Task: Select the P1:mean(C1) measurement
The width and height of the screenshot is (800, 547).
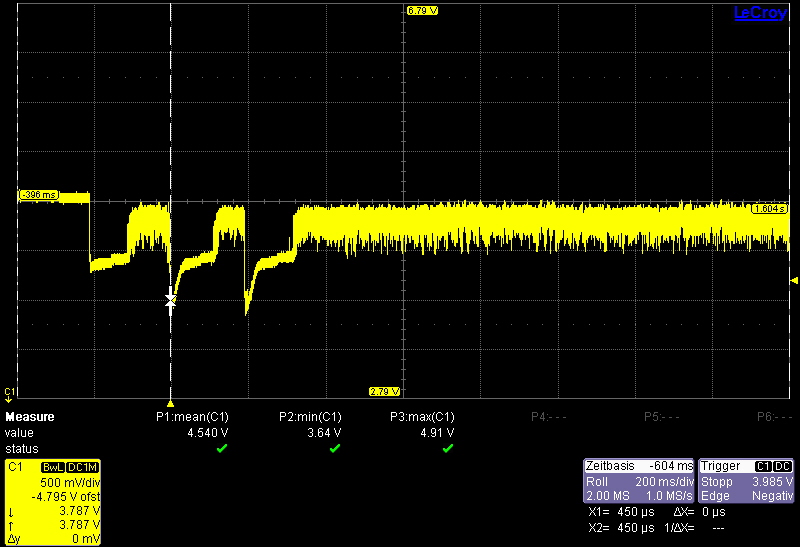Action: pyautogui.click(x=193, y=417)
